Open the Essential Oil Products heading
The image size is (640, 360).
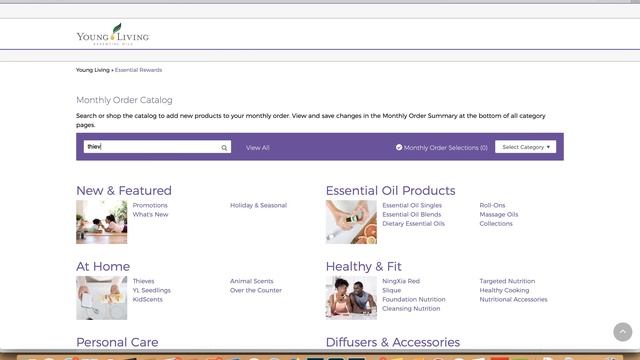click(391, 191)
